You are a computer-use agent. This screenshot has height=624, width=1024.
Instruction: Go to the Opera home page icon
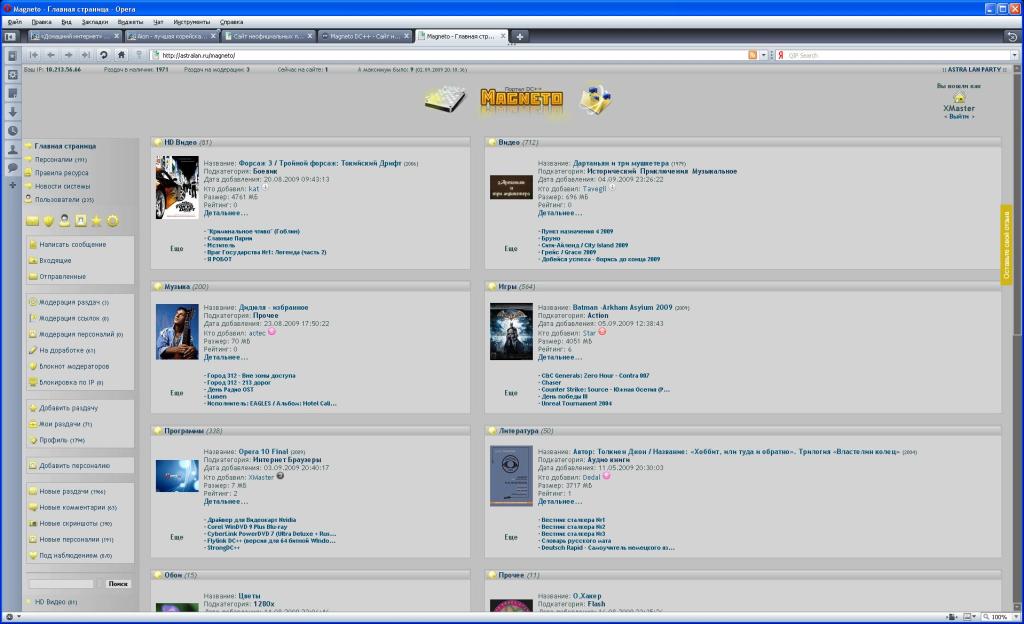point(121,55)
